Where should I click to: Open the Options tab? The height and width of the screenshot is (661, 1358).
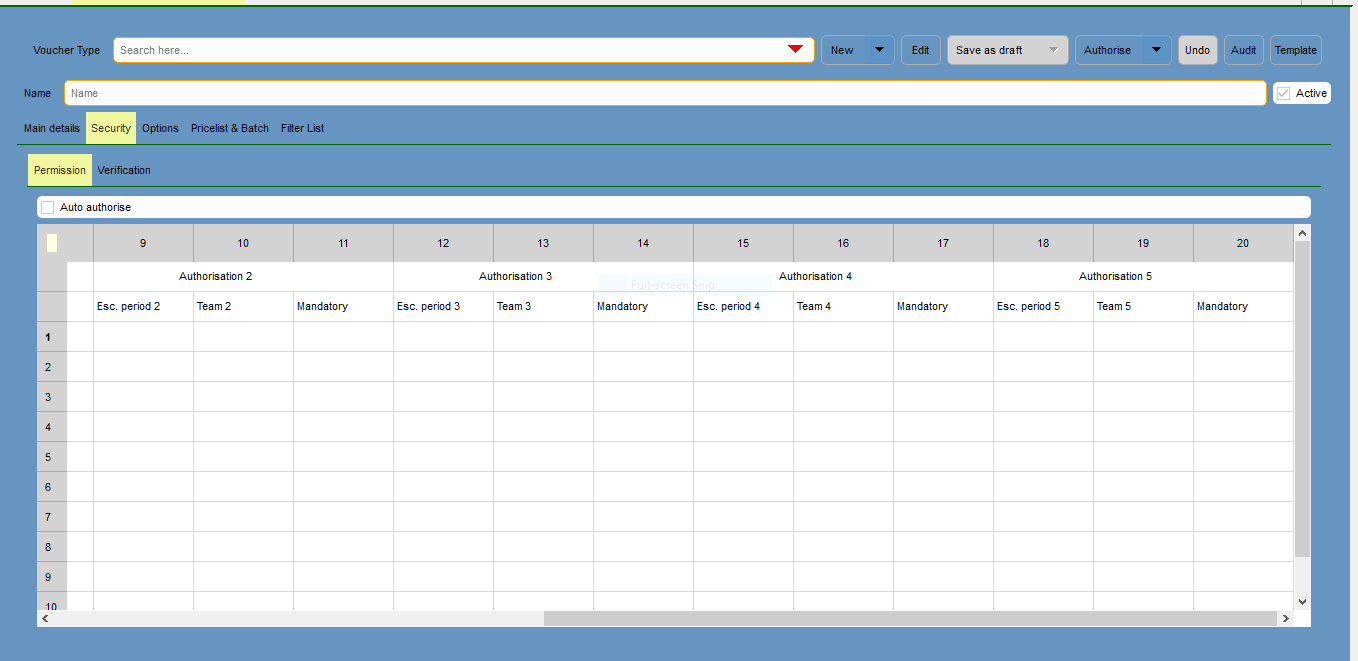(x=160, y=128)
